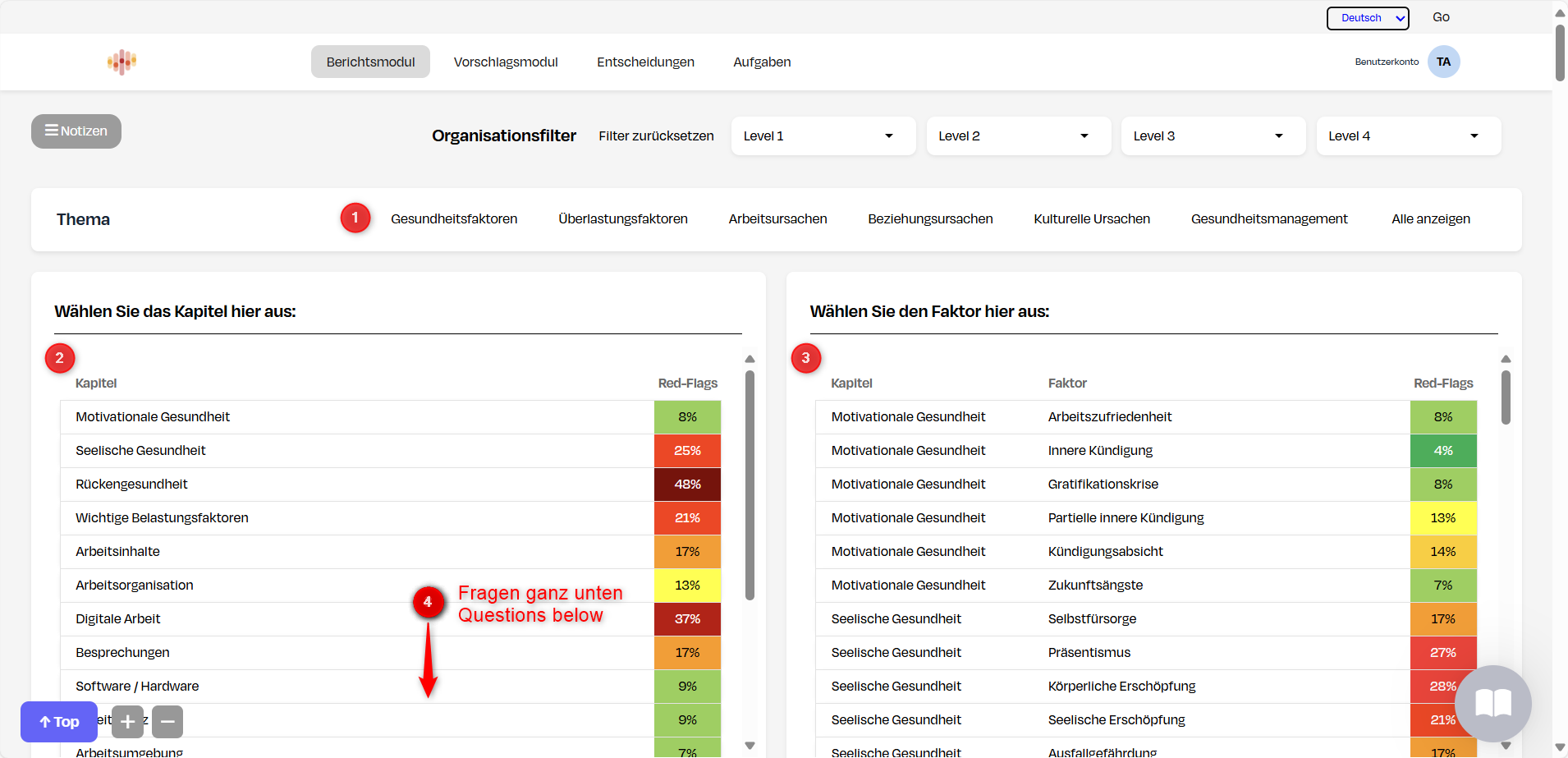
Task: Click the Filter zurücksetzen link
Action: (656, 136)
